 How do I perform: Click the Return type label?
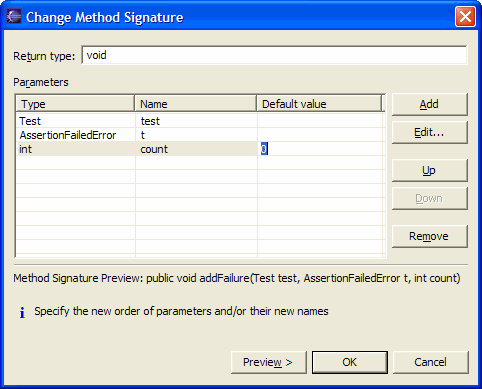pyautogui.click(x=44, y=56)
